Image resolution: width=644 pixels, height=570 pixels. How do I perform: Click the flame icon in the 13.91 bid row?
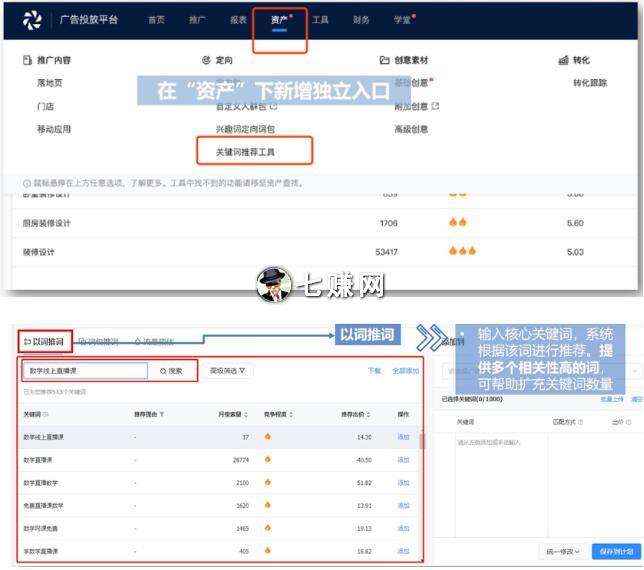[268, 505]
